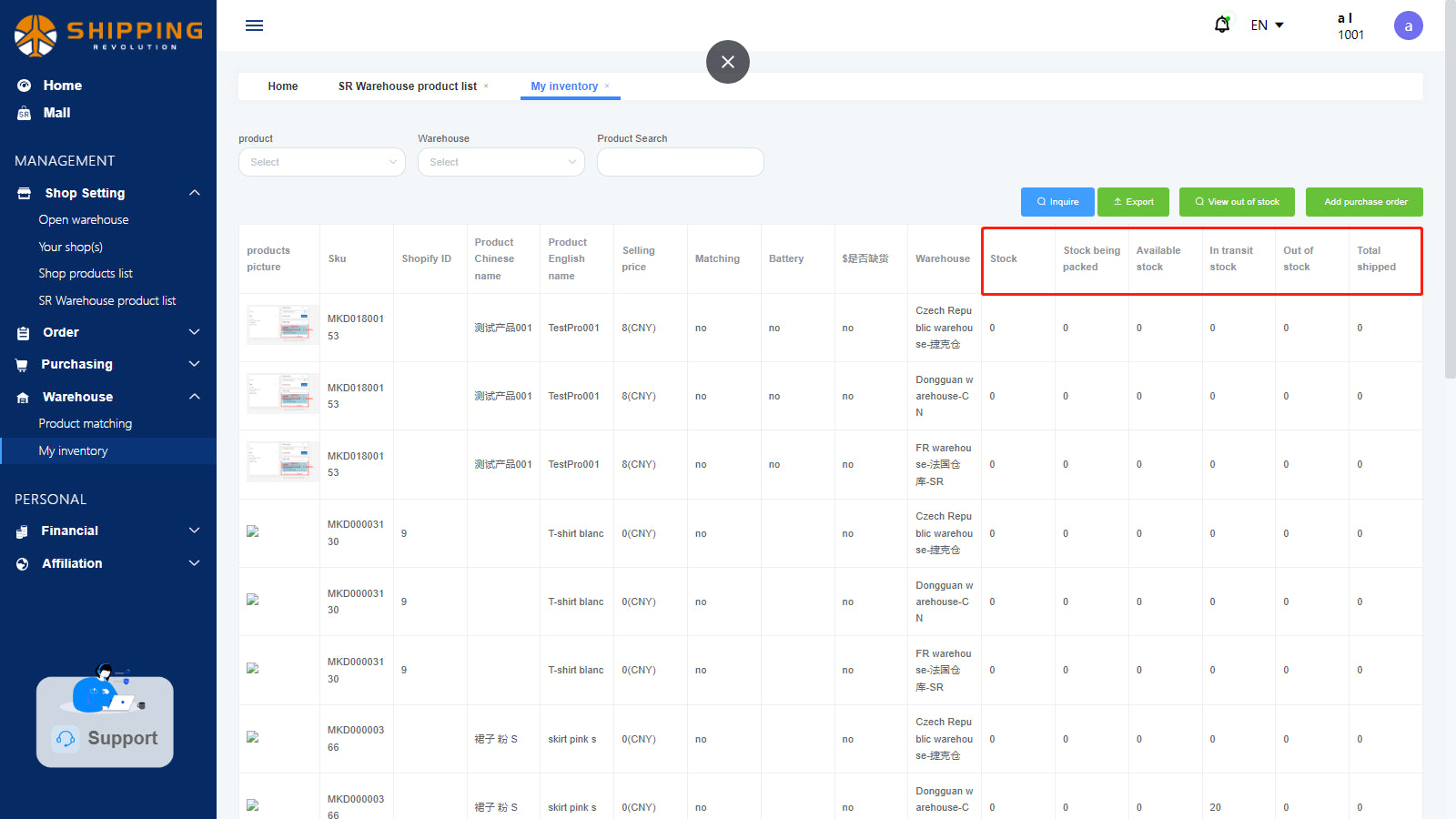Open the EN language dropdown

pos(1267,25)
